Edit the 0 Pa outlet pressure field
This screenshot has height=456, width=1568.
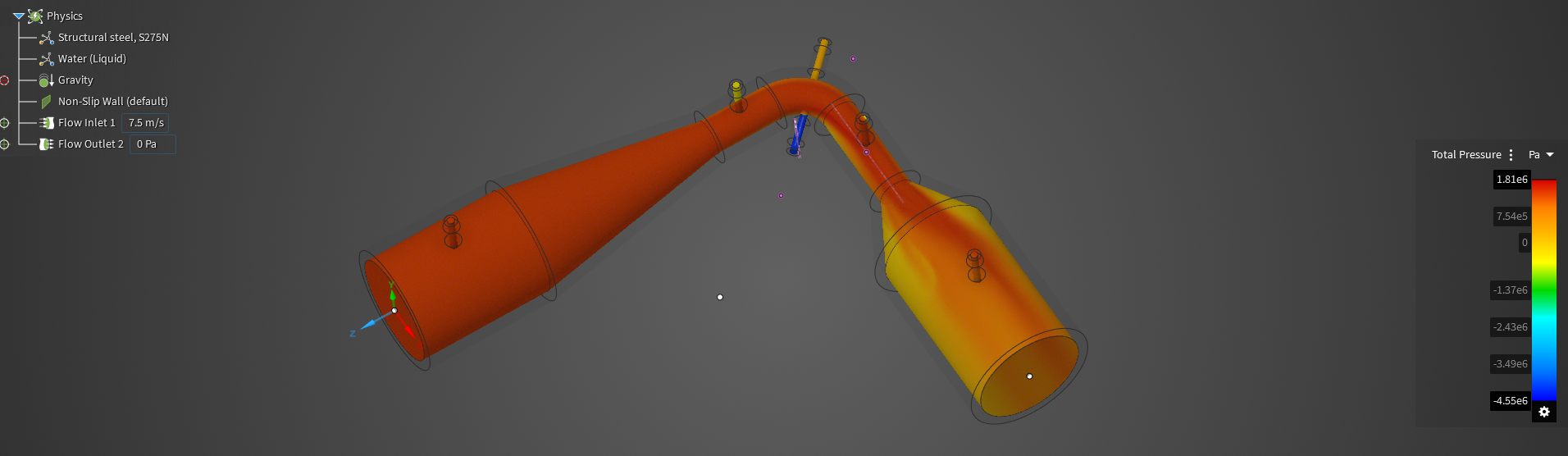point(153,144)
